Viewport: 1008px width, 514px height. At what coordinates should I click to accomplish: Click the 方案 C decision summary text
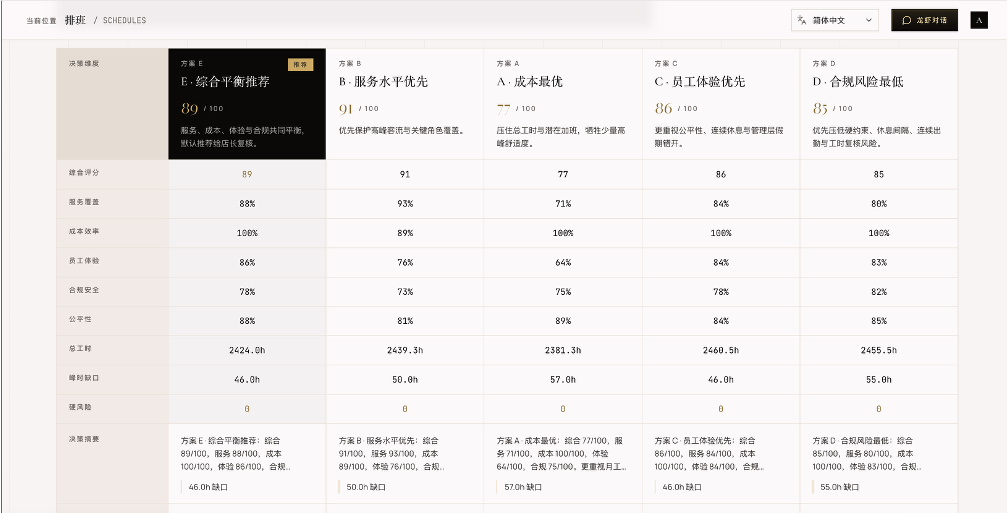[708, 454]
